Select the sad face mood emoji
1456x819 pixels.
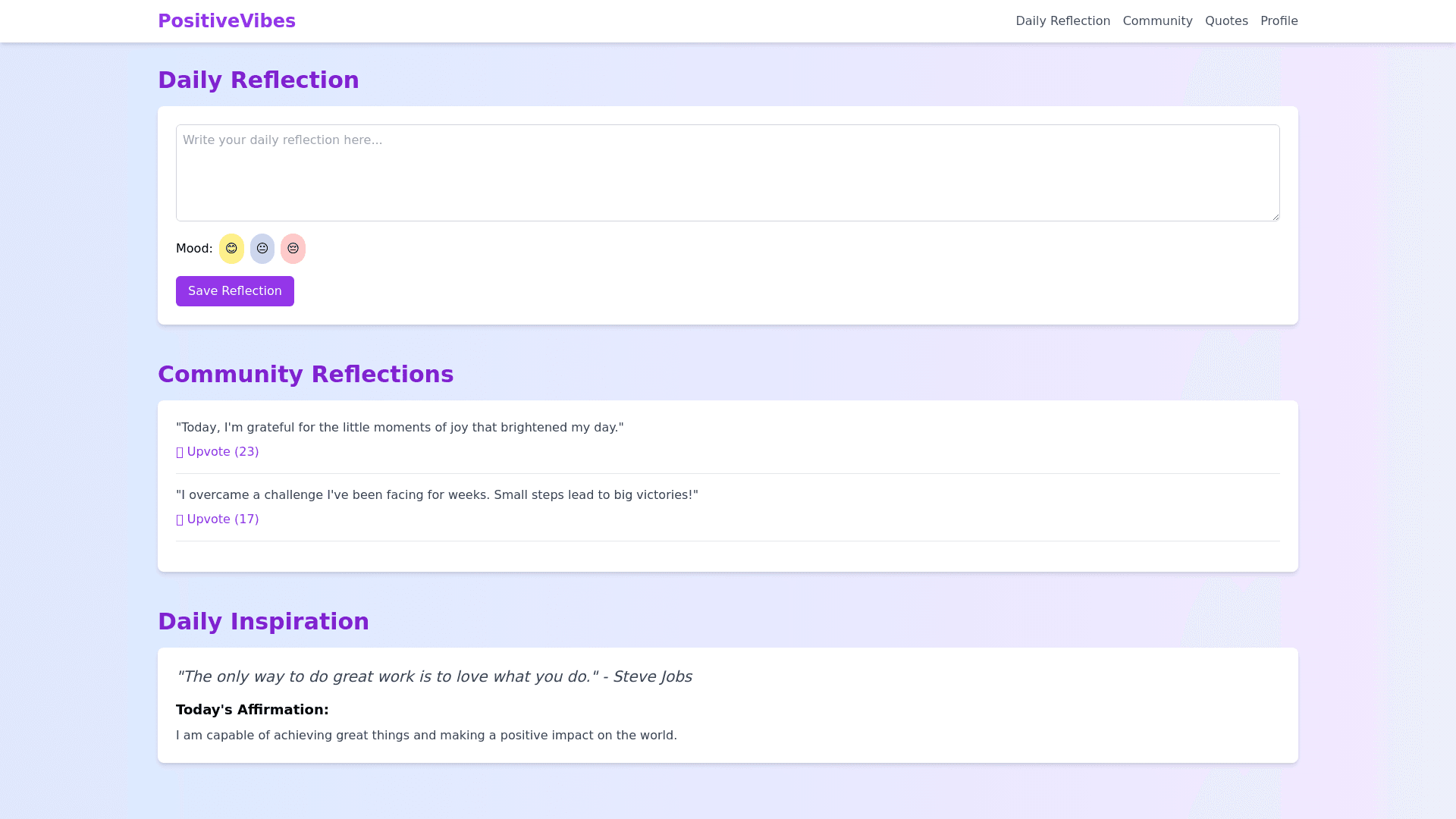[x=293, y=249]
